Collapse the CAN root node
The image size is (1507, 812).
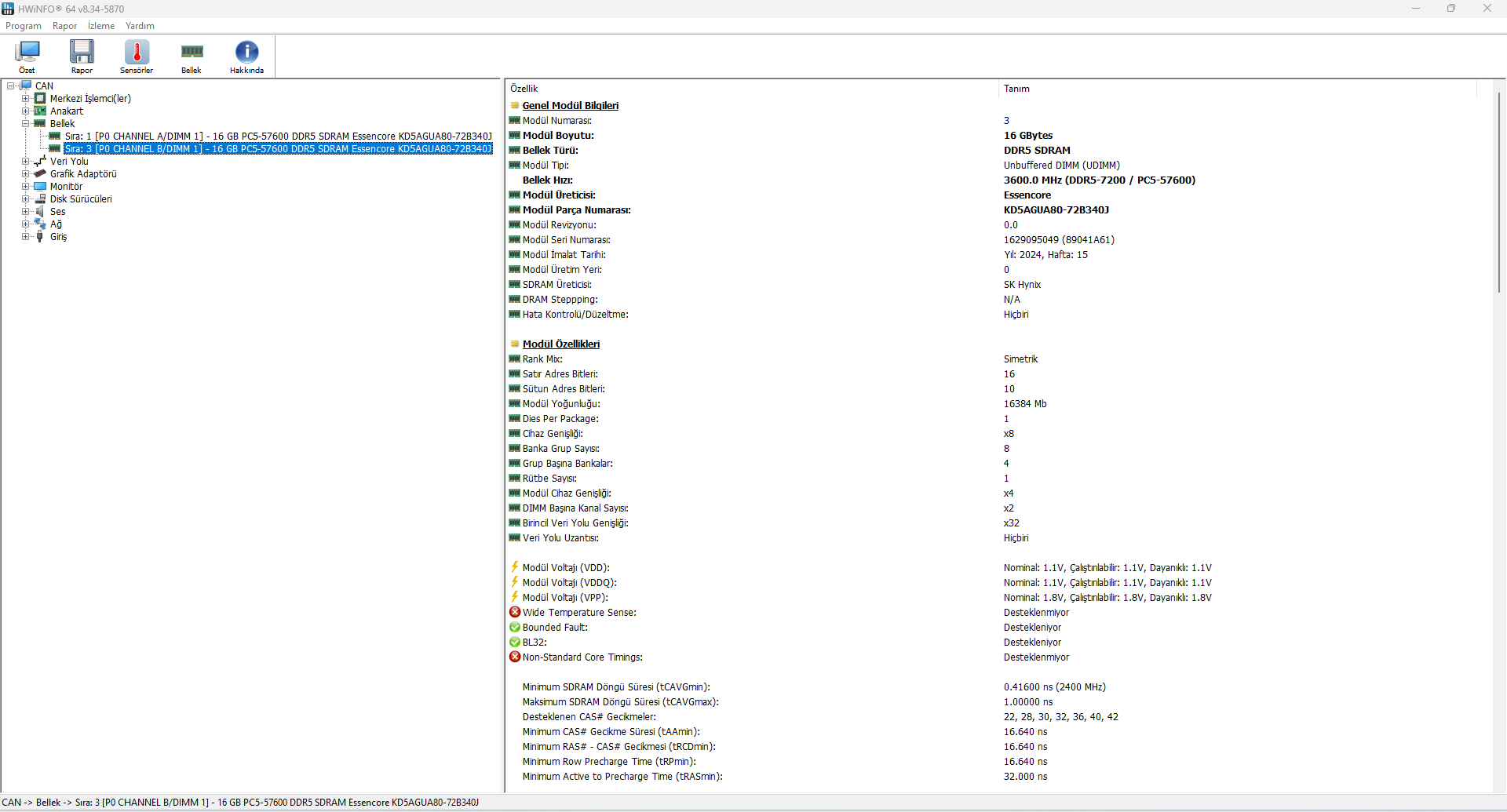tap(11, 86)
